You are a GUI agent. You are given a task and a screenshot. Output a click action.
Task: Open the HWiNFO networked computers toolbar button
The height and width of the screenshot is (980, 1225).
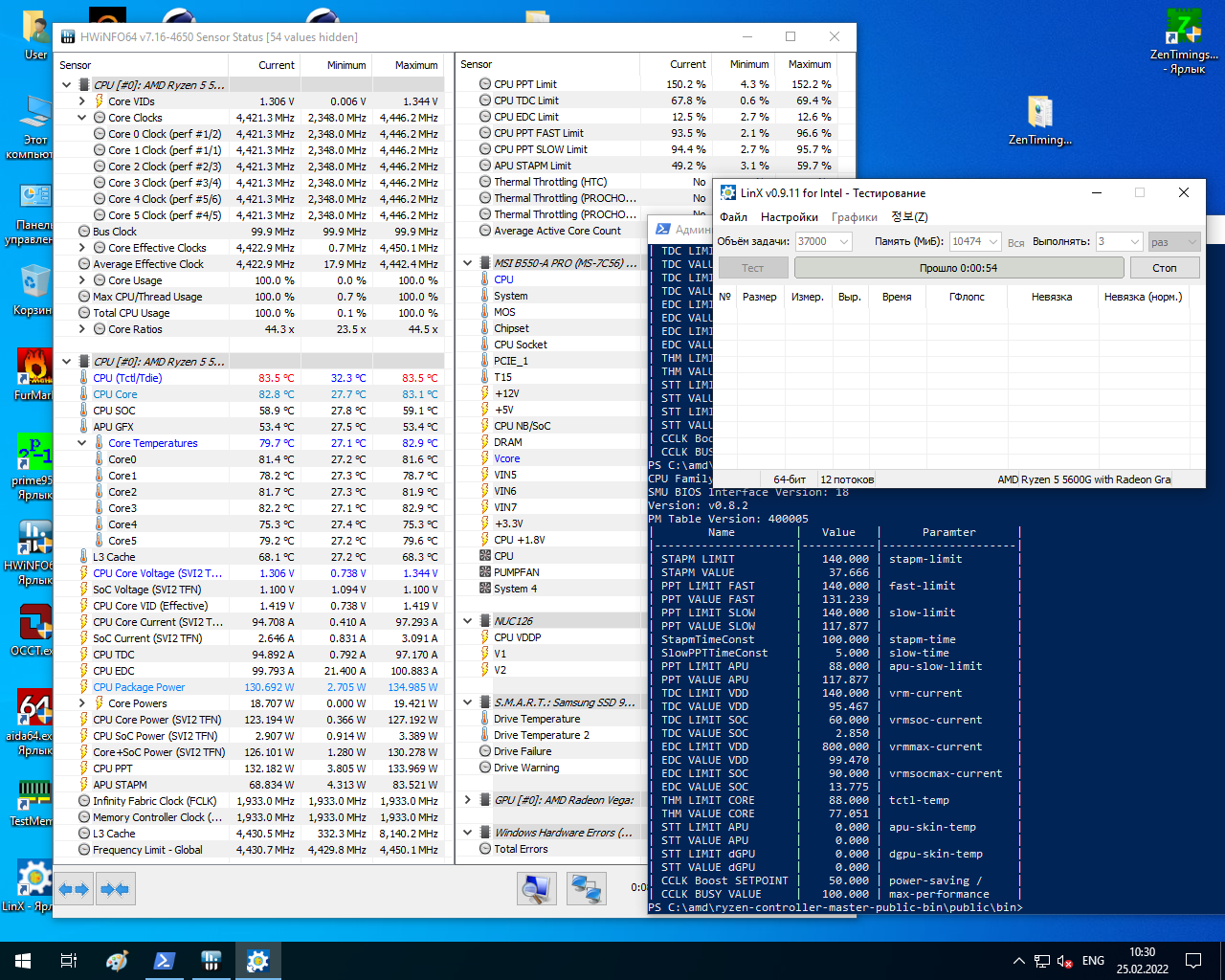[x=586, y=888]
